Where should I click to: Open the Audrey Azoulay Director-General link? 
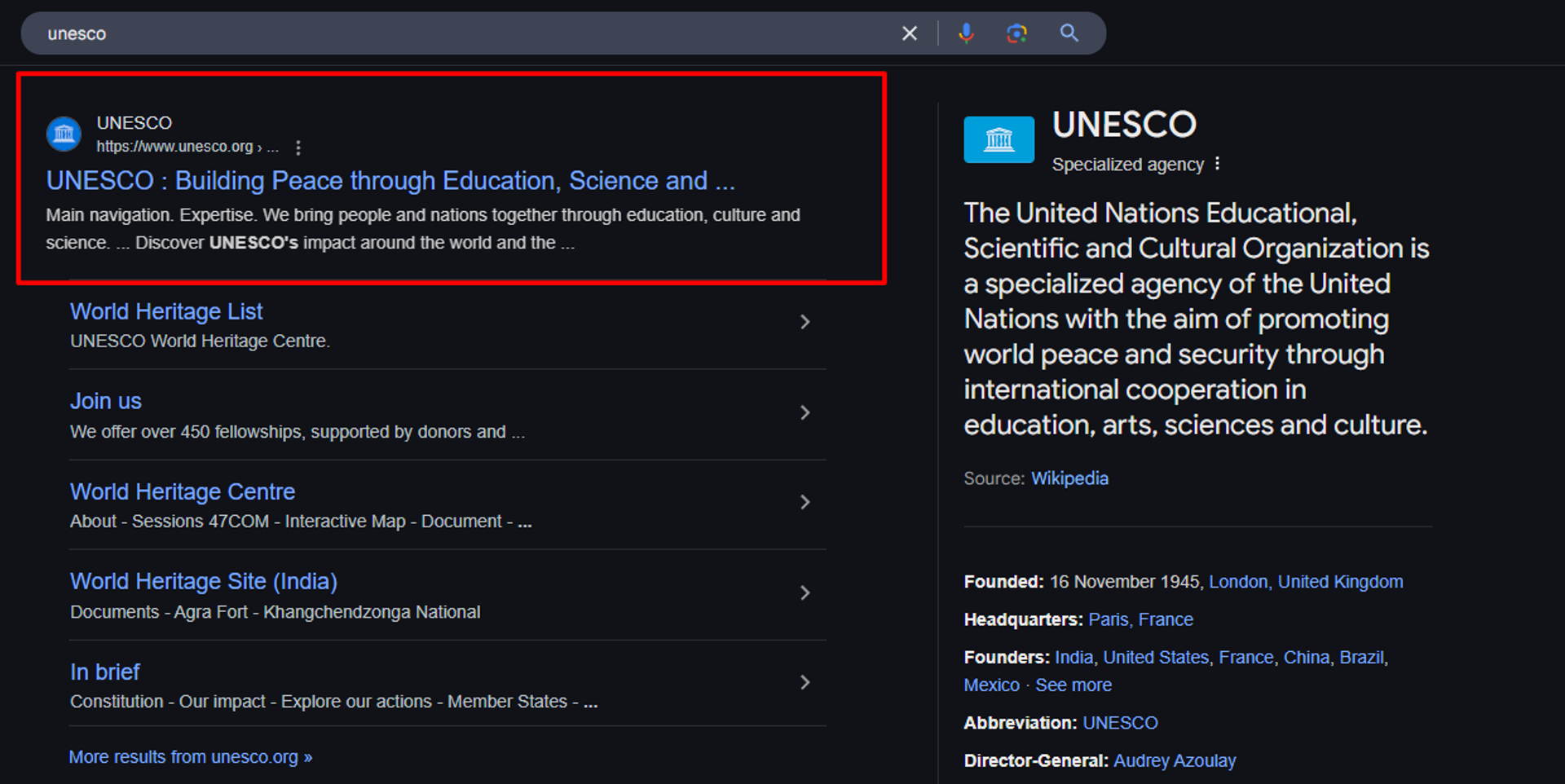pos(1175,760)
